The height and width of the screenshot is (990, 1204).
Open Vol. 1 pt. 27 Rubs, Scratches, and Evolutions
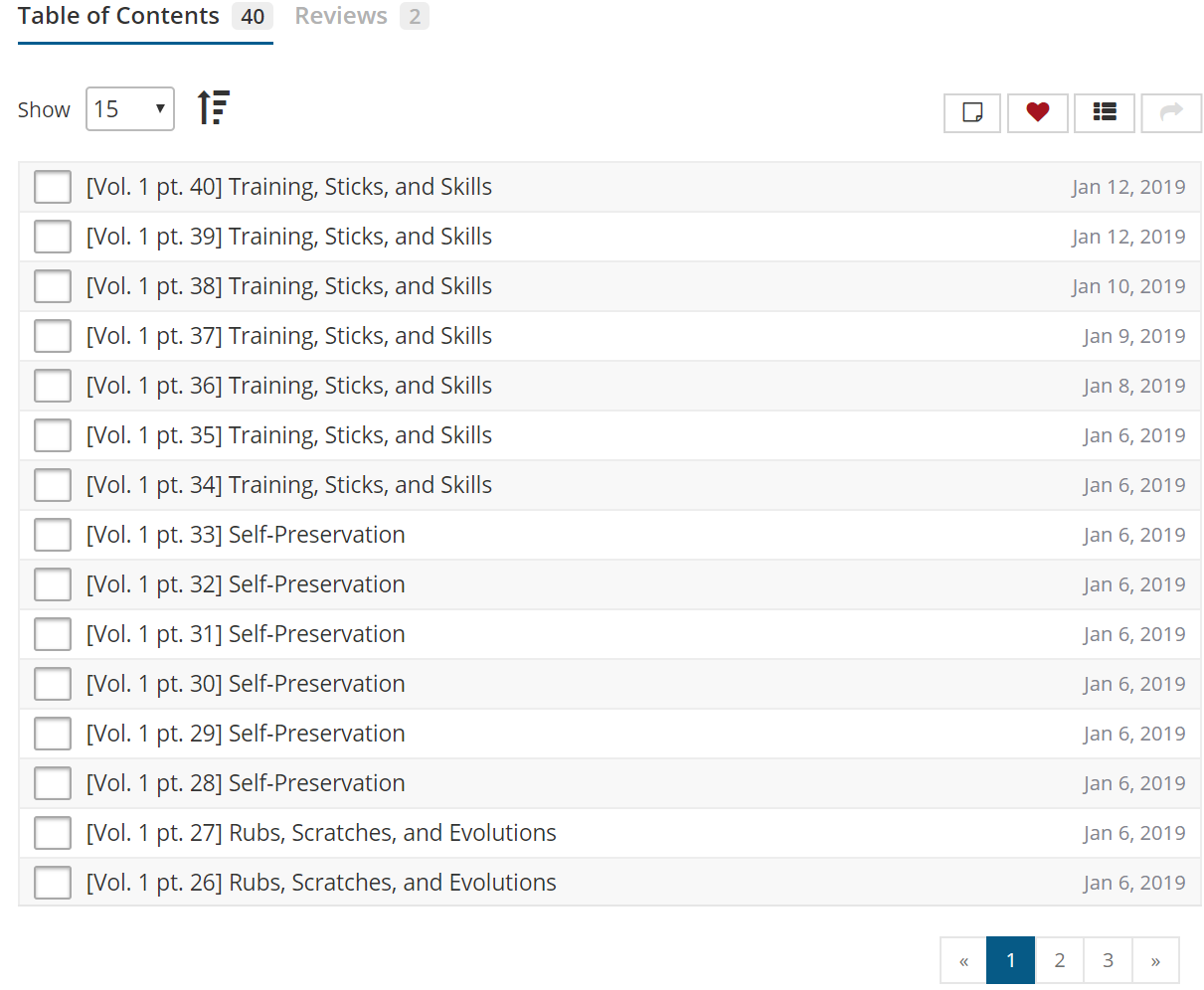pyautogui.click(x=321, y=833)
